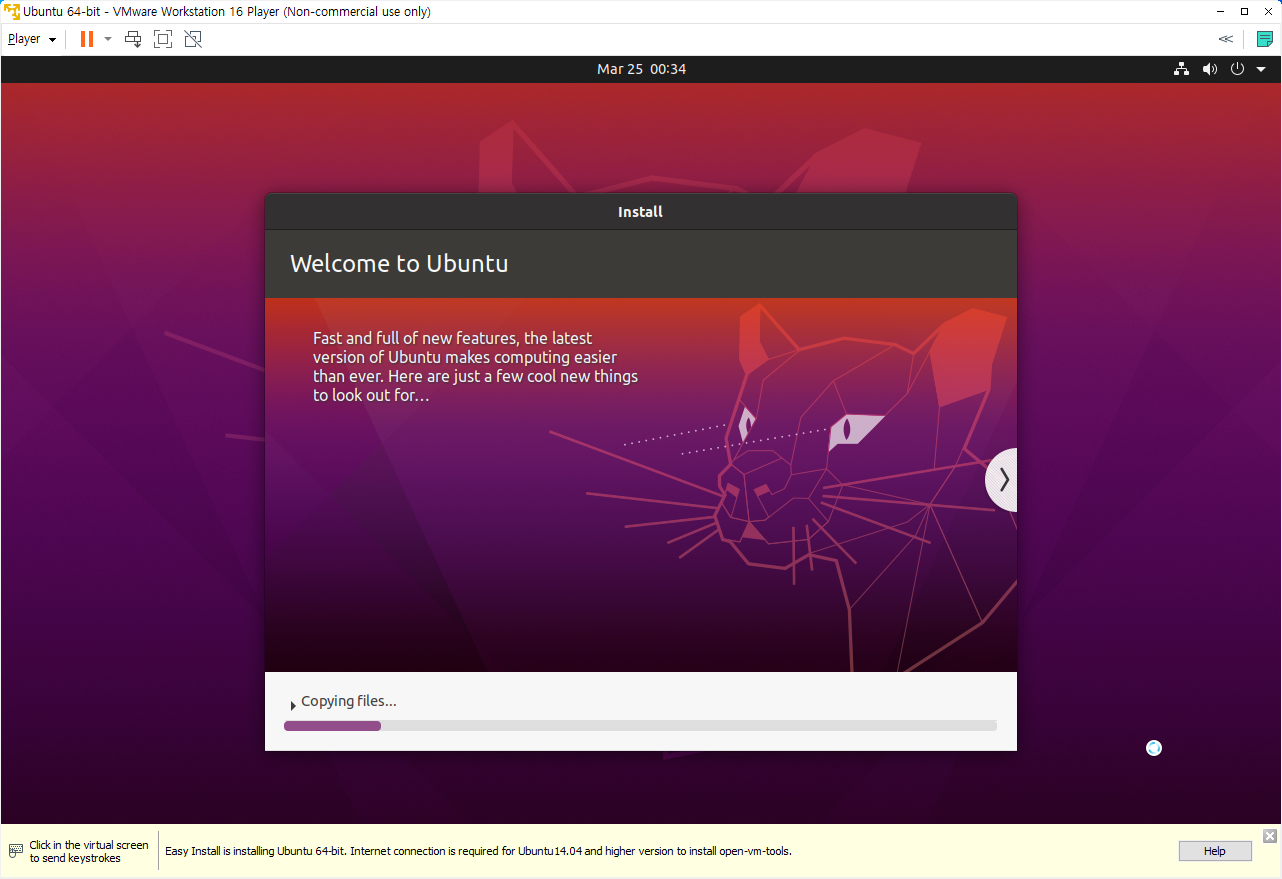Enter full screen mode
Viewport: 1282px width, 879px height.
click(163, 39)
